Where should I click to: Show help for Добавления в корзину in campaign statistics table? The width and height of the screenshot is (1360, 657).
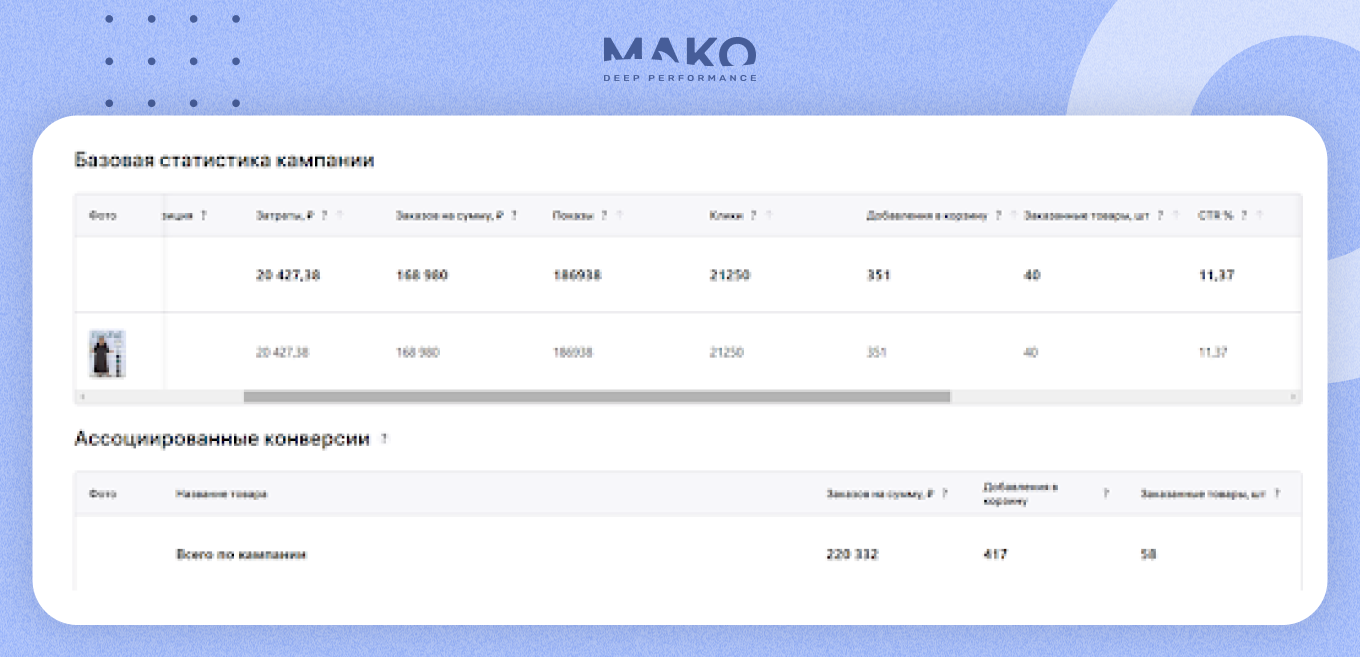[998, 215]
